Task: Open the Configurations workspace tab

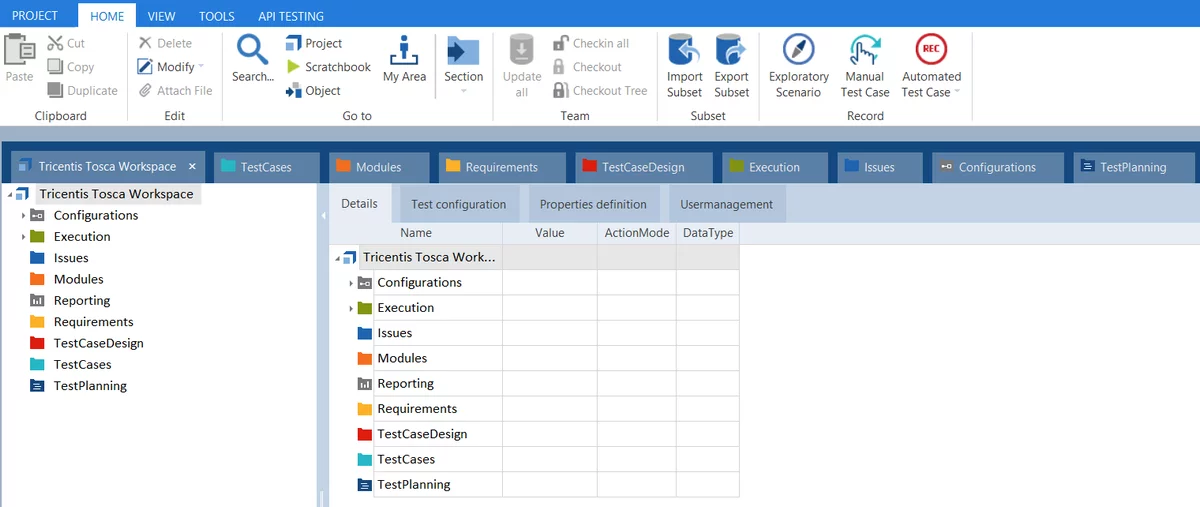Action: coord(997,167)
